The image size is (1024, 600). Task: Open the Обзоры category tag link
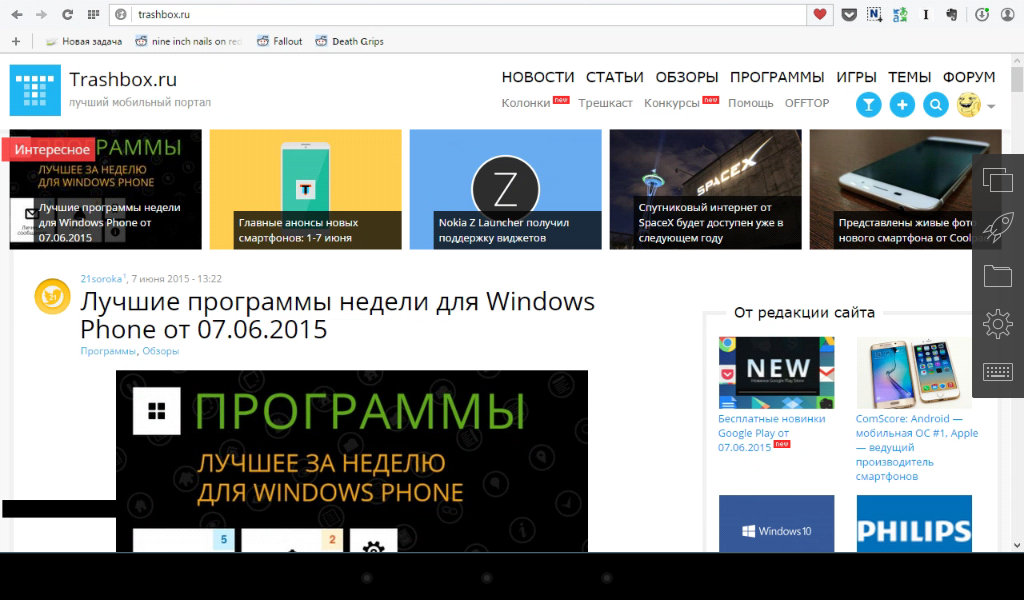pyautogui.click(x=161, y=351)
